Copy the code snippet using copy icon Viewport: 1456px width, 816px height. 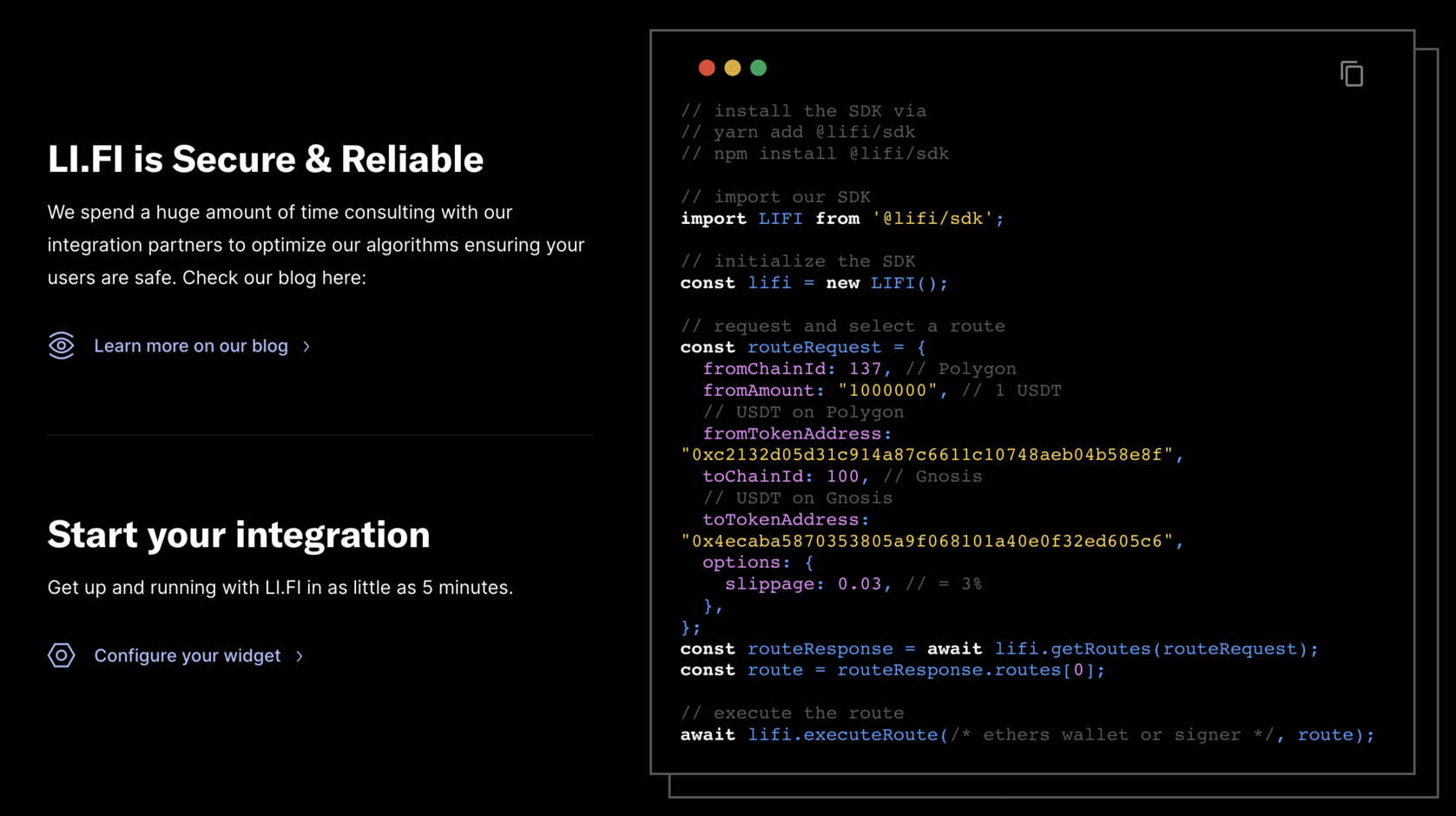pos(1352,74)
